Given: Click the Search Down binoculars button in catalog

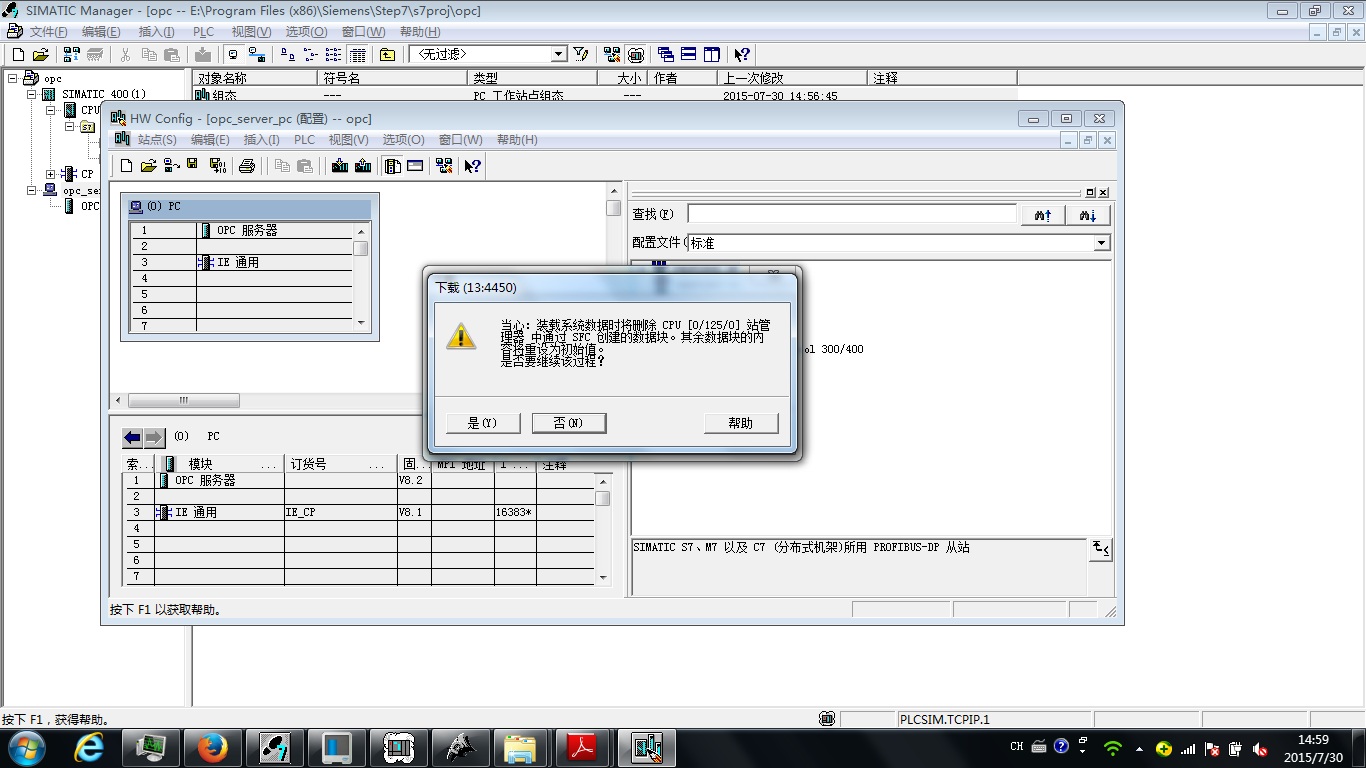Looking at the screenshot, I should (1089, 215).
